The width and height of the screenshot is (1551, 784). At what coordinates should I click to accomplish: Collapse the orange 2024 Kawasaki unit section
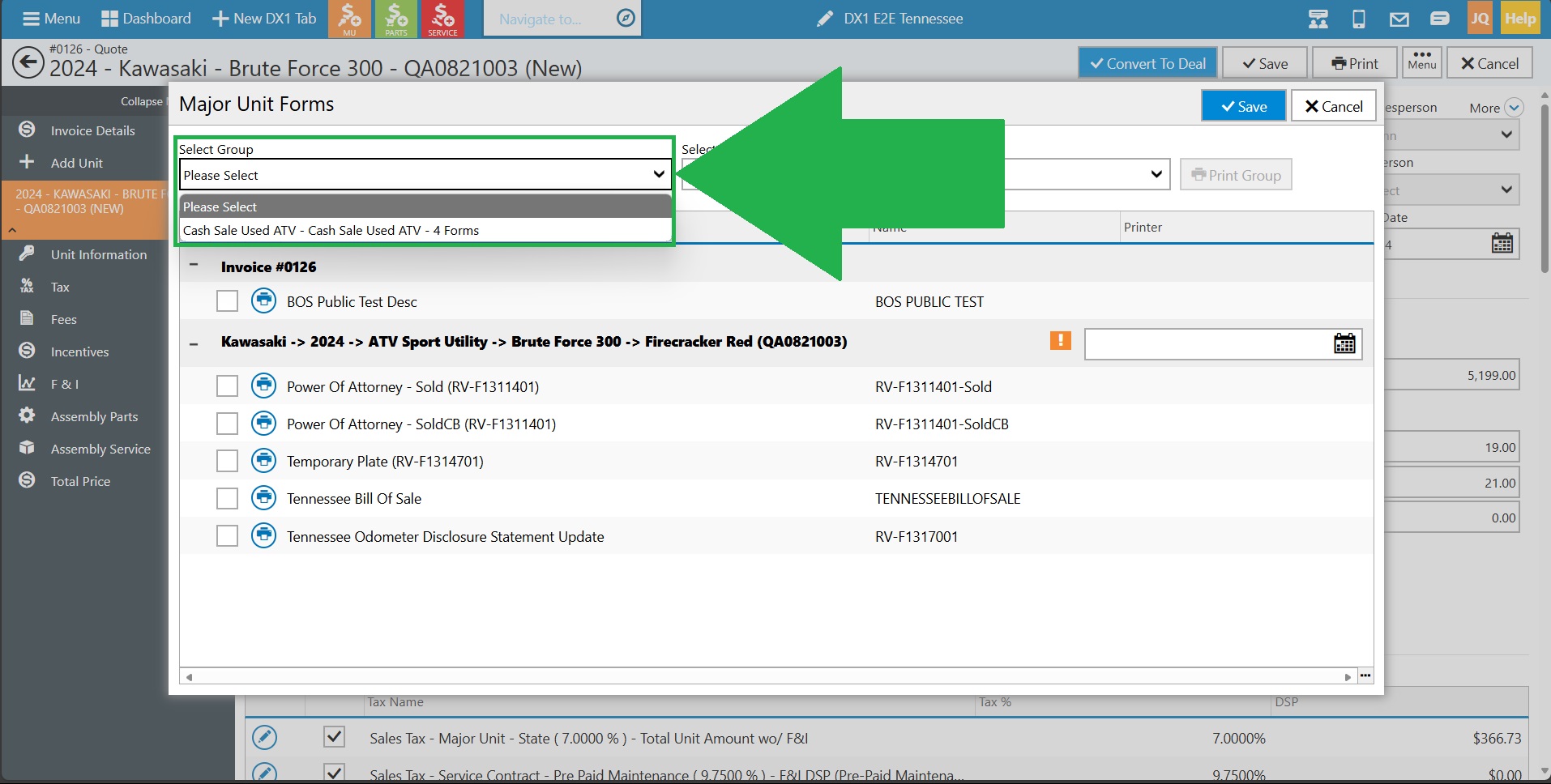point(12,230)
